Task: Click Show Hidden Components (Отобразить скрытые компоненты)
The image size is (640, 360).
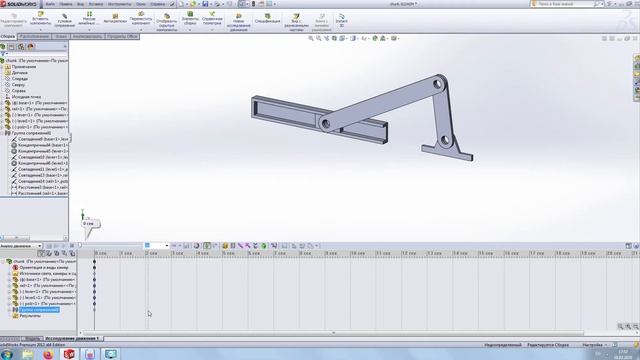Action: [167, 22]
